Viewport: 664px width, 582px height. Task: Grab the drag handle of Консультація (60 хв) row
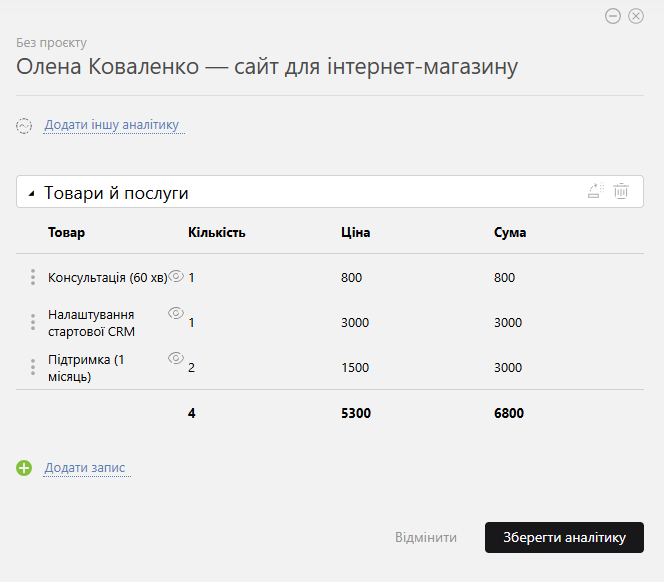(33, 277)
